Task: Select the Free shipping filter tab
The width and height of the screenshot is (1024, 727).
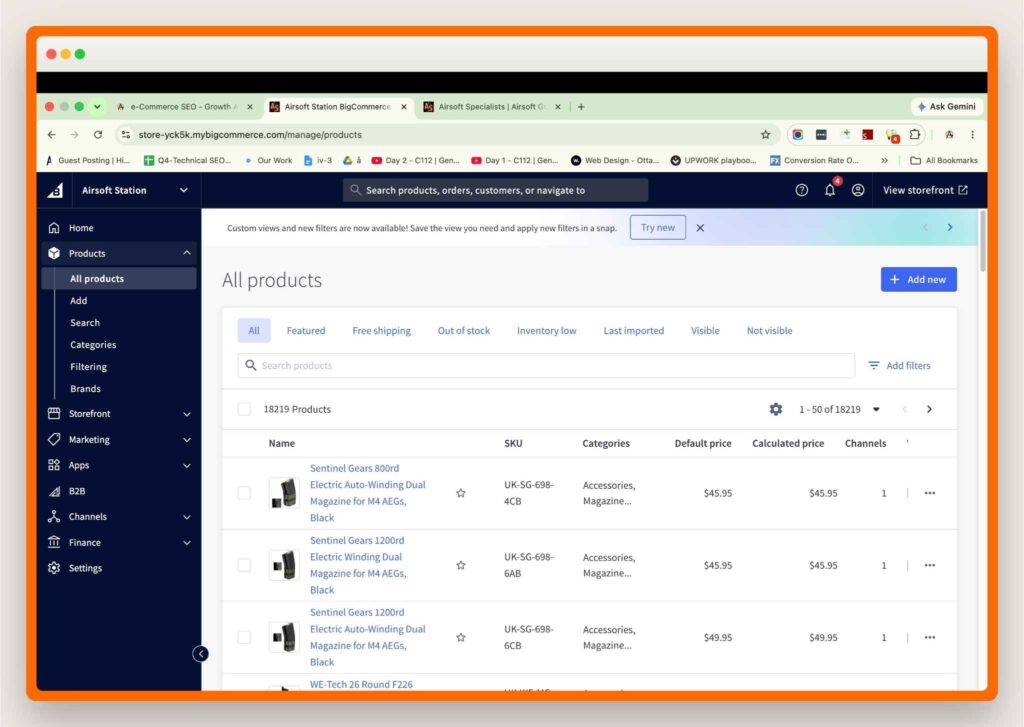Action: pyautogui.click(x=381, y=331)
